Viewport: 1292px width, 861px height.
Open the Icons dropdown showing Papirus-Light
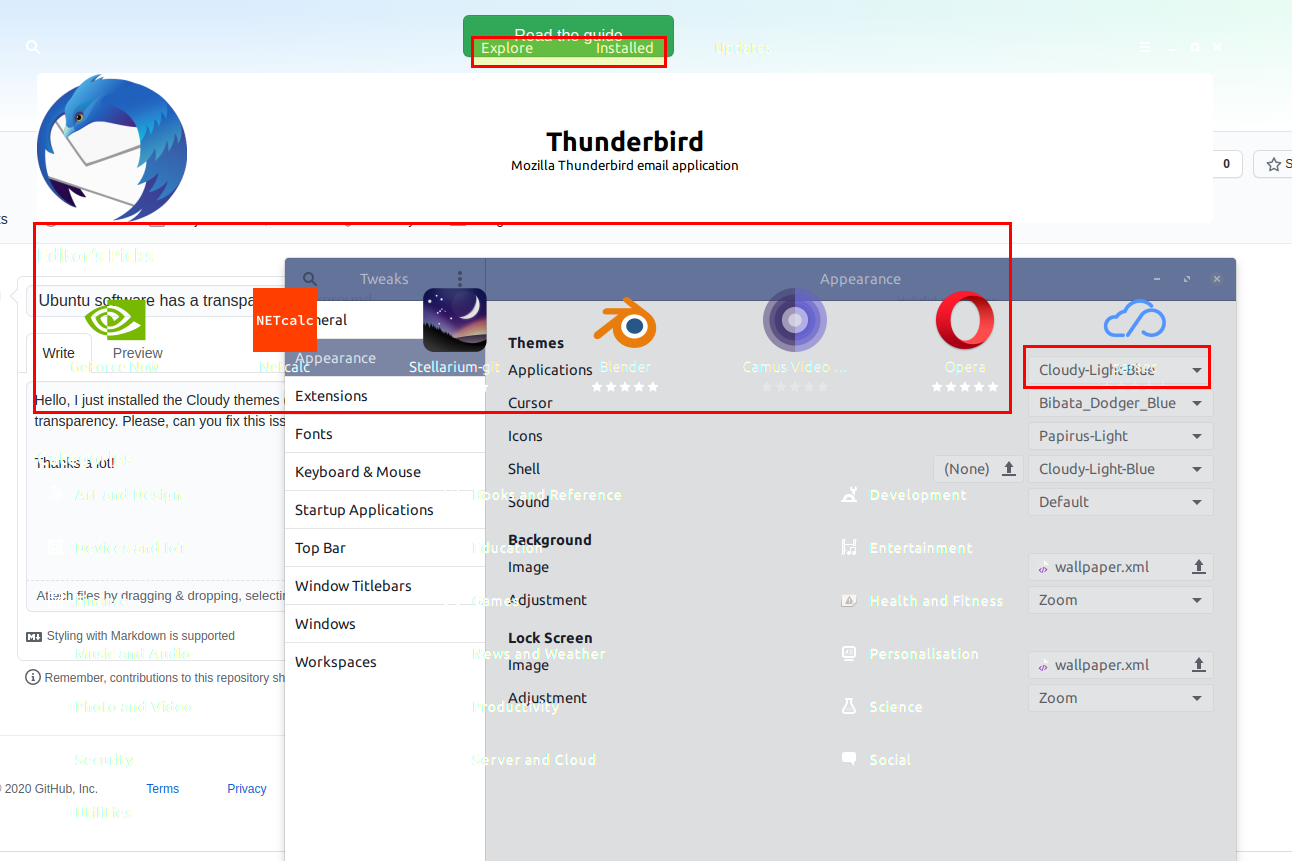(1120, 436)
